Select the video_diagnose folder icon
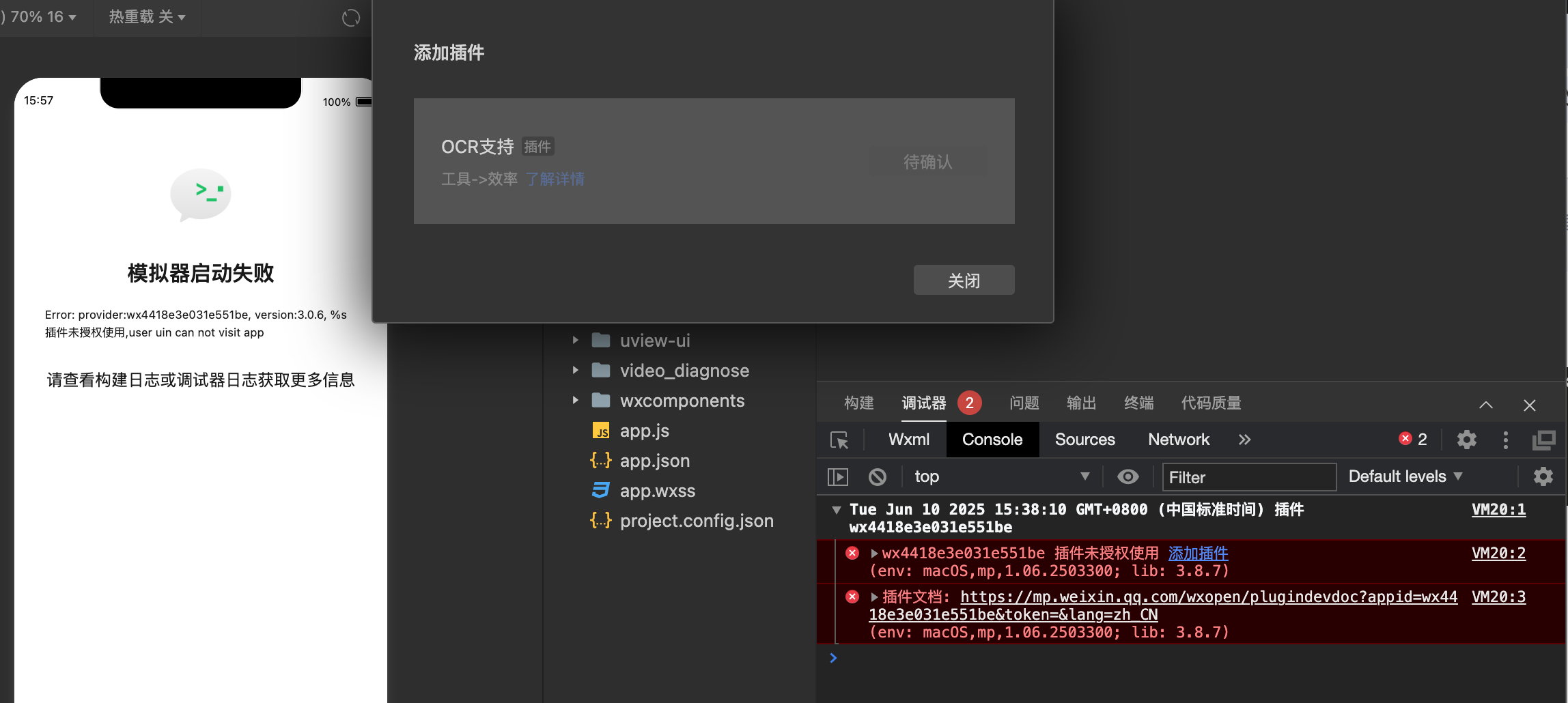The height and width of the screenshot is (703, 1568). click(x=601, y=370)
